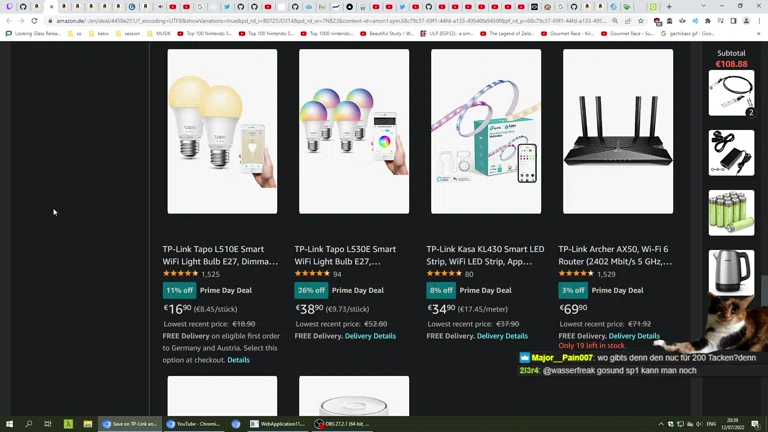Open File Explorer from taskbar
Screen dimensions: 768x432
[88, 424]
